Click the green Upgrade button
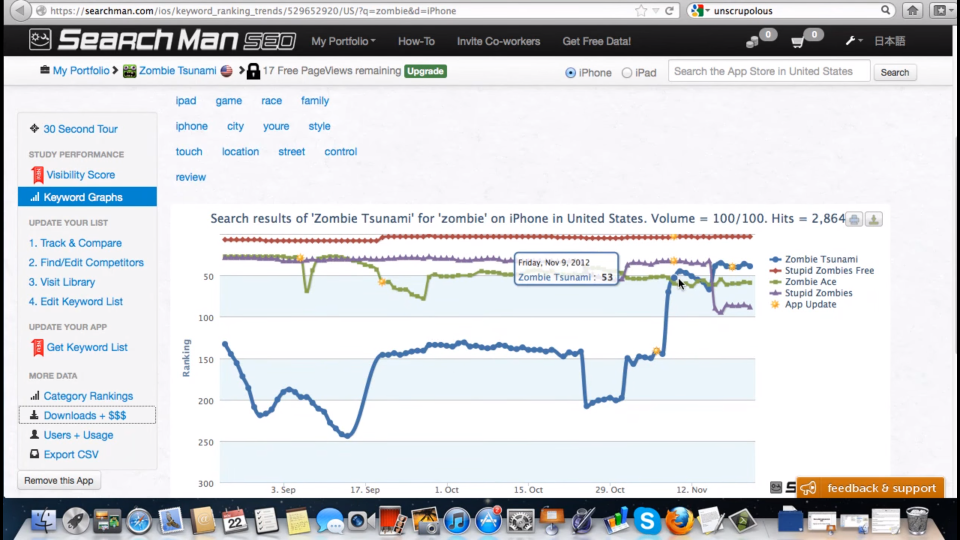This screenshot has width=960, height=540. click(425, 71)
